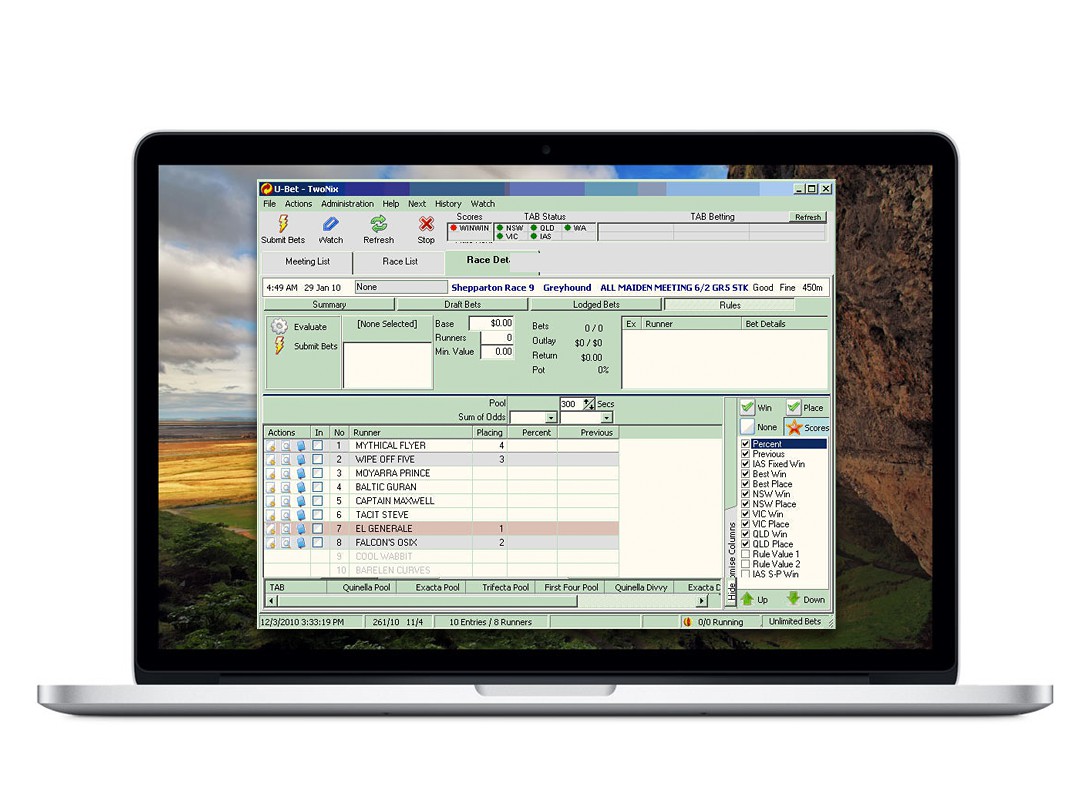
Task: Switch to the Lodged Bets tab
Action: click(596, 304)
